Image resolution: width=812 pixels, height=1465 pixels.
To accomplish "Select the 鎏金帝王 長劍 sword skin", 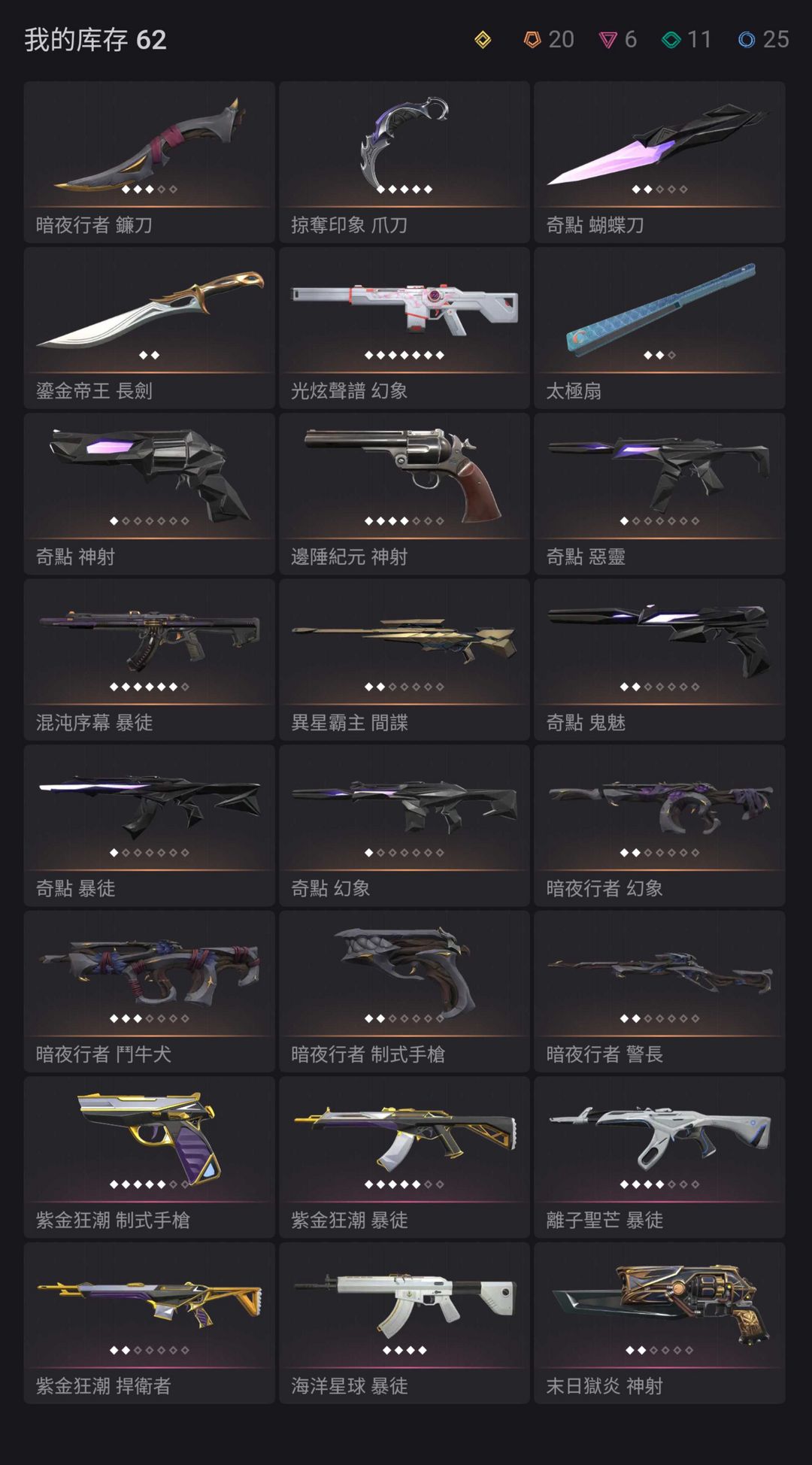I will pyautogui.click(x=150, y=328).
